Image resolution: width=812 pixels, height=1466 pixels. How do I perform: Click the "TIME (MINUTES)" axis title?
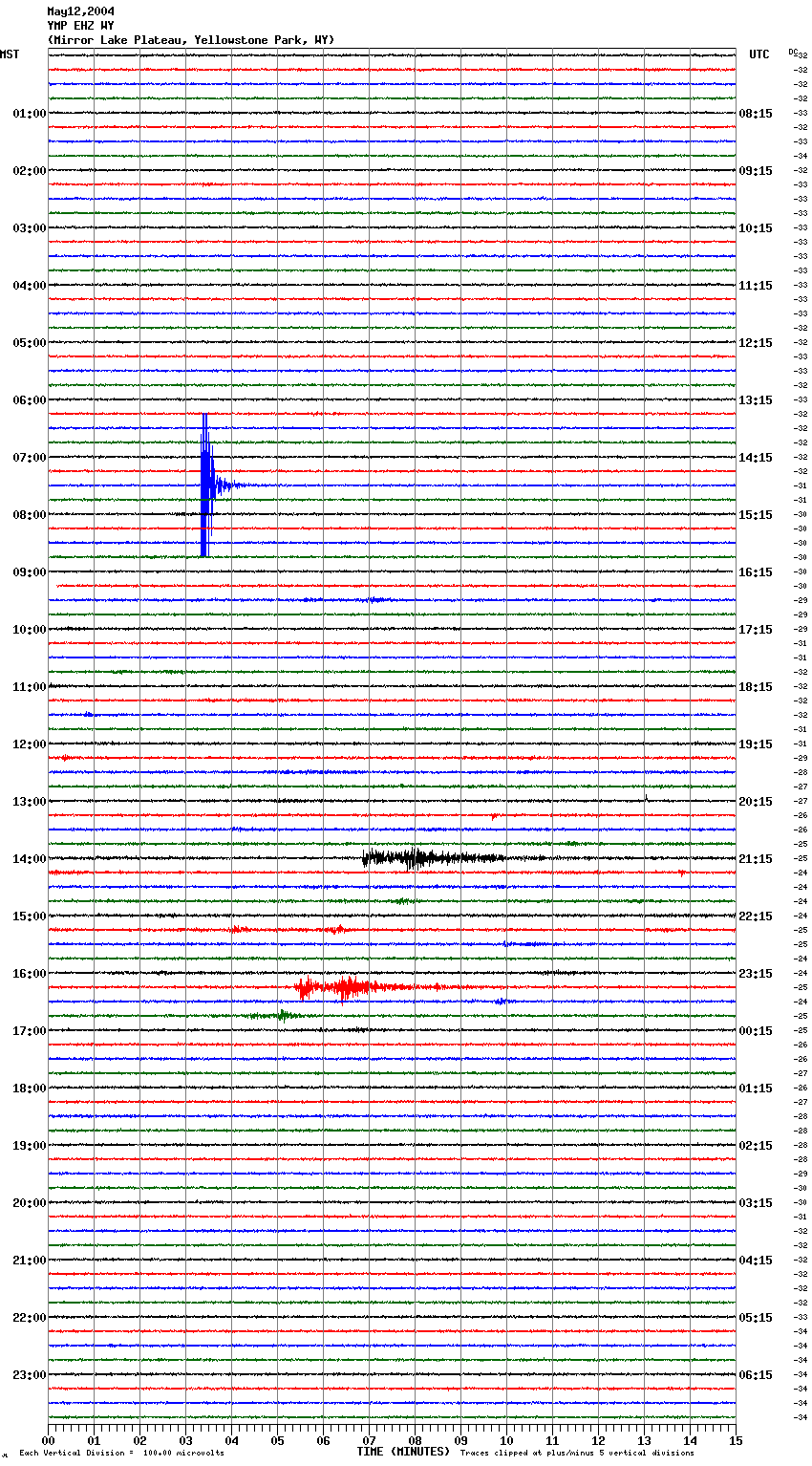coord(403,1452)
